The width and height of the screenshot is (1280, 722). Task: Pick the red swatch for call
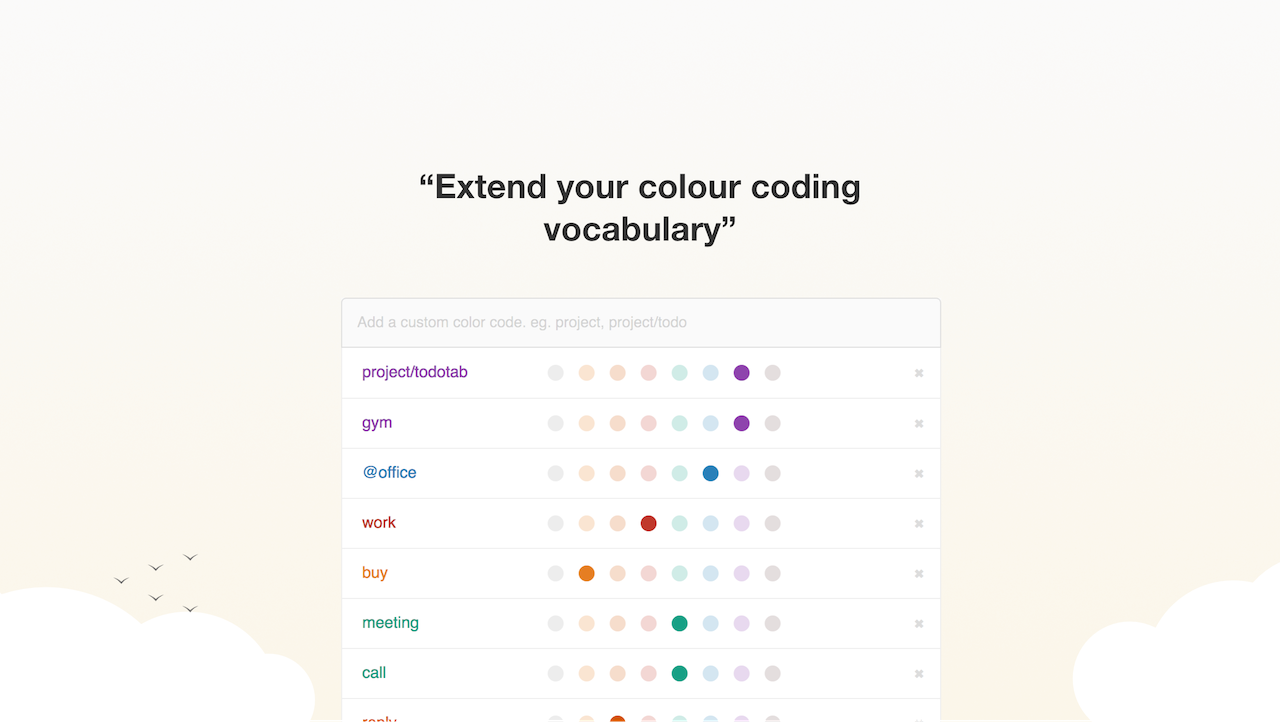[x=648, y=673]
